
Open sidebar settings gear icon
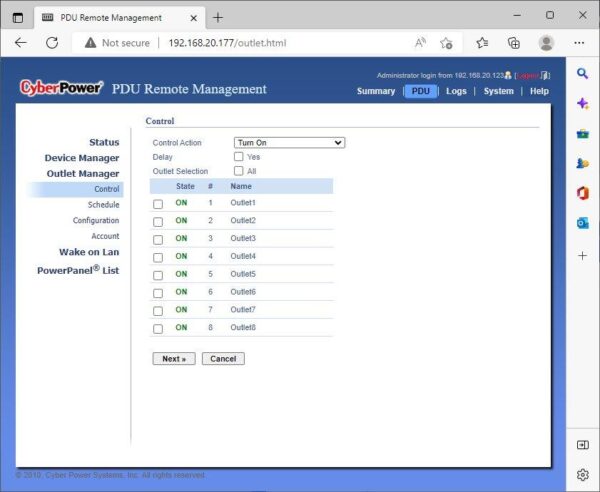(x=583, y=474)
